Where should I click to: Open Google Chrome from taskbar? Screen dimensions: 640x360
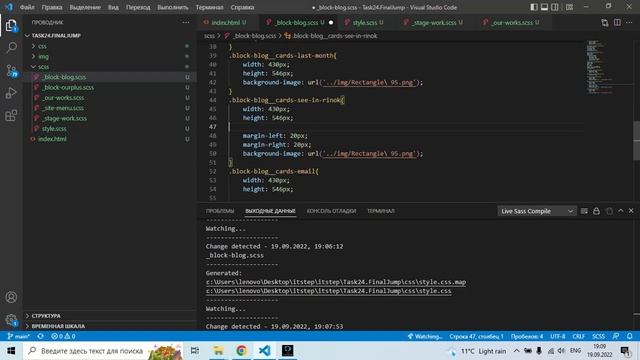pos(241,351)
